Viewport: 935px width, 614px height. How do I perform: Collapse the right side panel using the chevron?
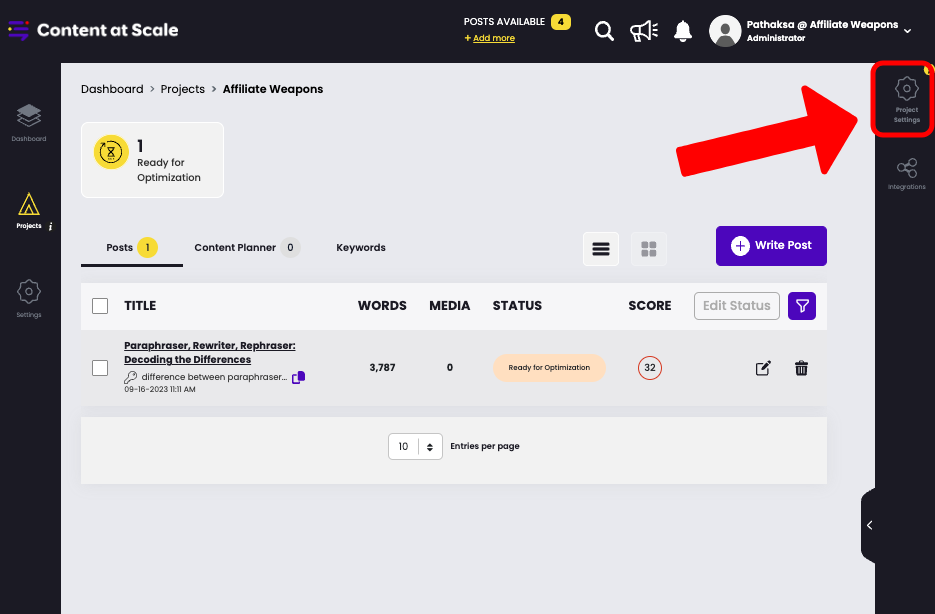pyautogui.click(x=868, y=525)
